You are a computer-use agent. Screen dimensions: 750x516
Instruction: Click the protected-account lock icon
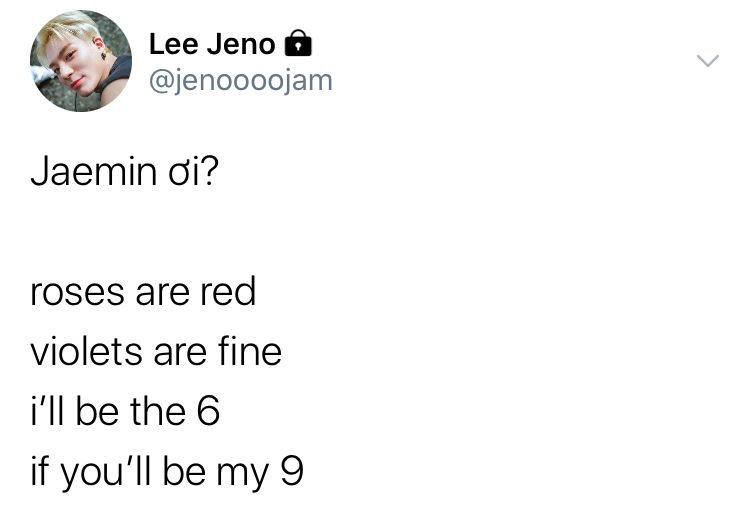[x=299, y=44]
